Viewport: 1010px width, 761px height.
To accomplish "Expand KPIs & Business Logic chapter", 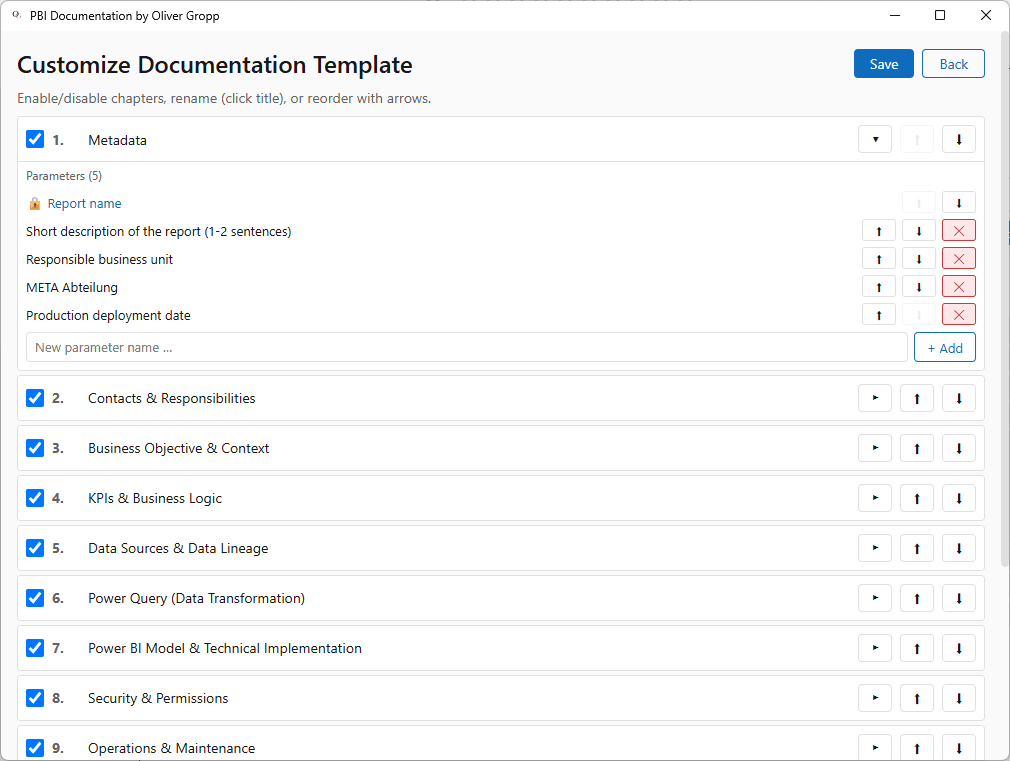I will point(875,498).
